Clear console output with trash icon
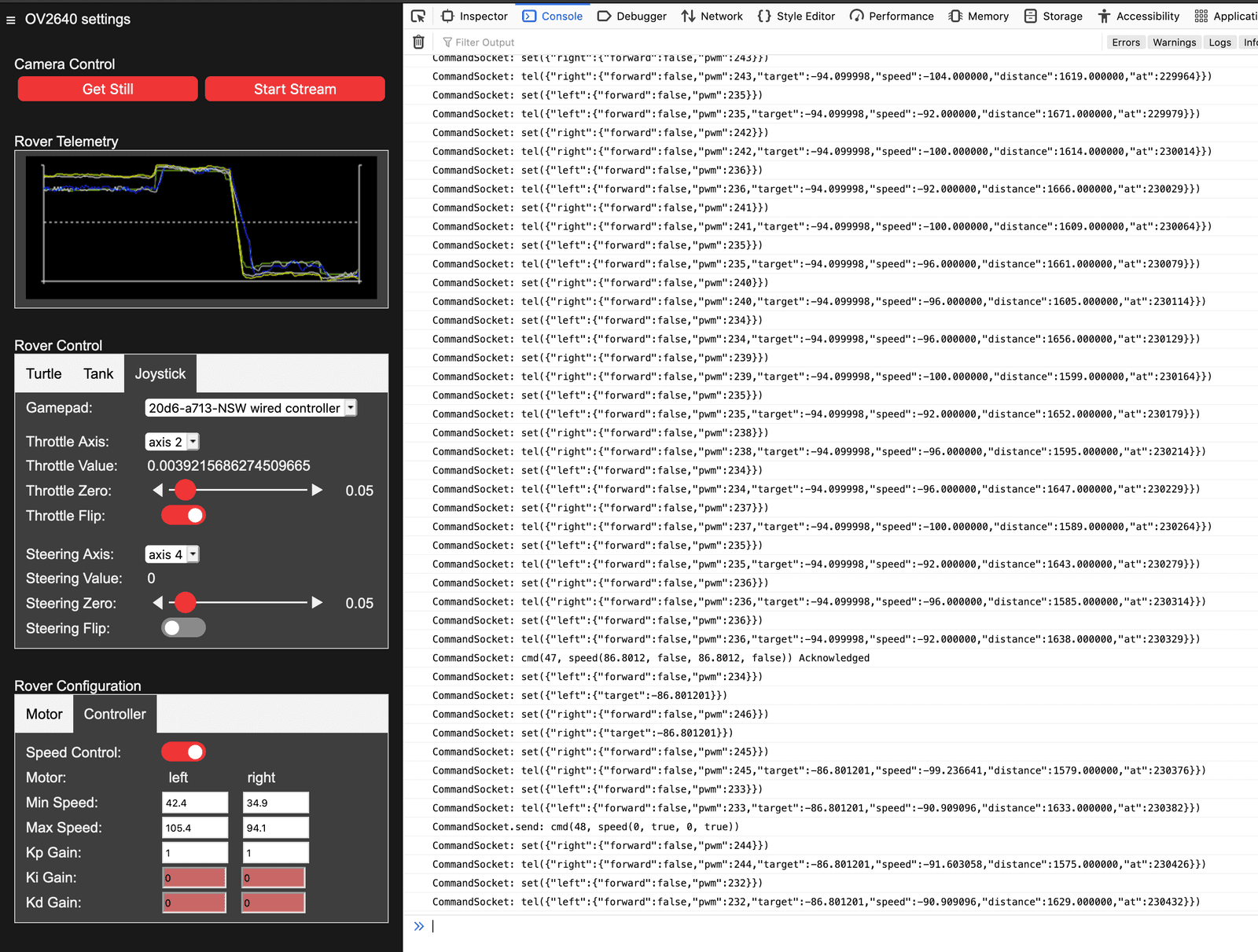 [418, 42]
